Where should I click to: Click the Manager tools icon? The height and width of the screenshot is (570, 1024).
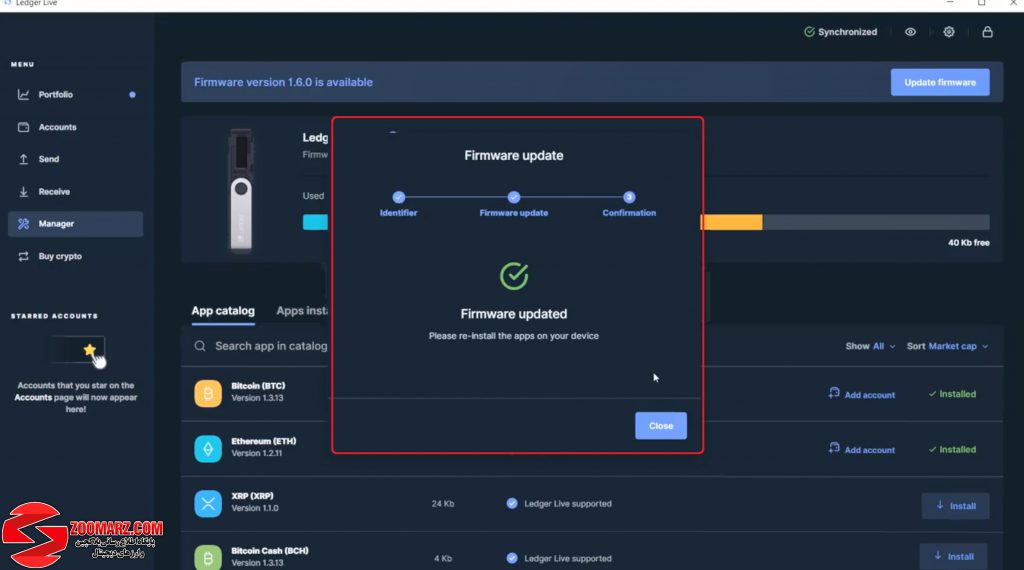[24, 224]
